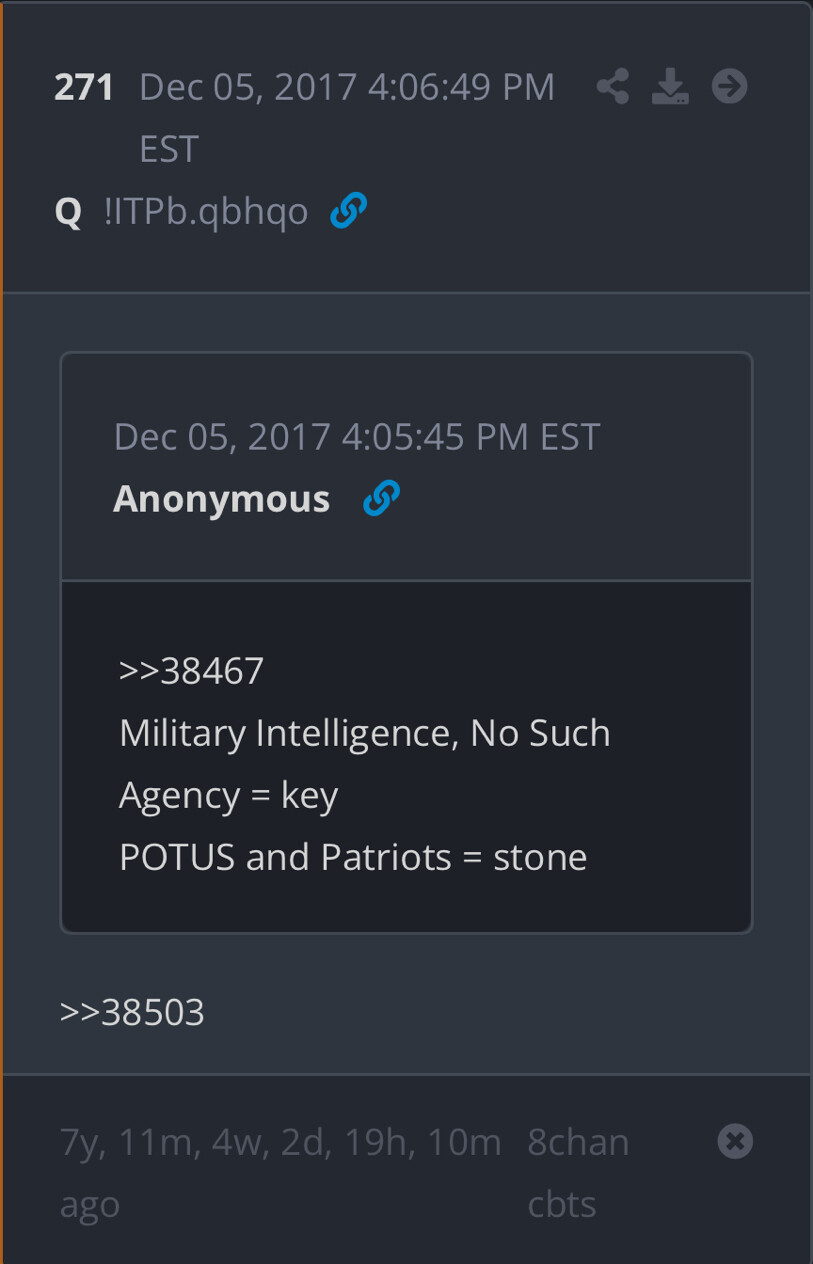
Task: Click the Q label on the post header
Action: pyautogui.click(x=68, y=211)
